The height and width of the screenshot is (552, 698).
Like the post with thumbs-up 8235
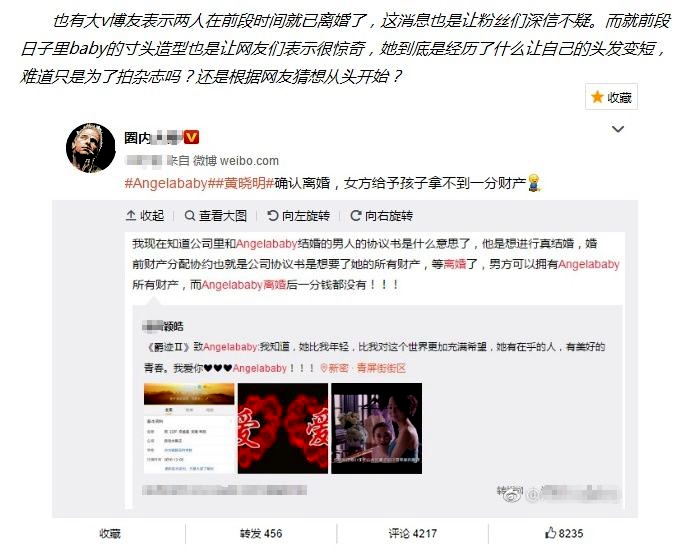(x=564, y=533)
